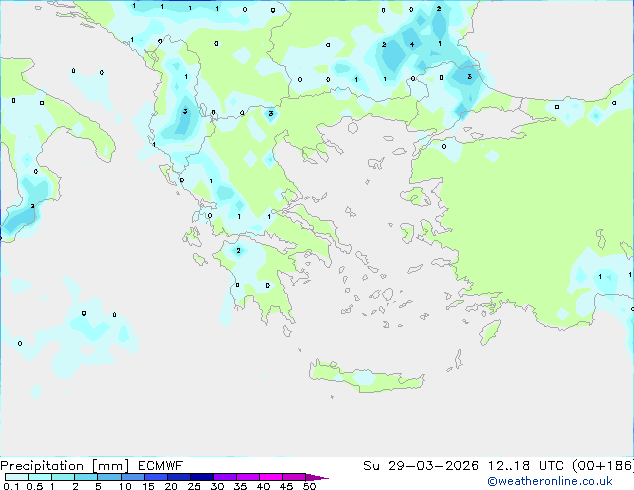Click the legend value "50"

(x=310, y=486)
